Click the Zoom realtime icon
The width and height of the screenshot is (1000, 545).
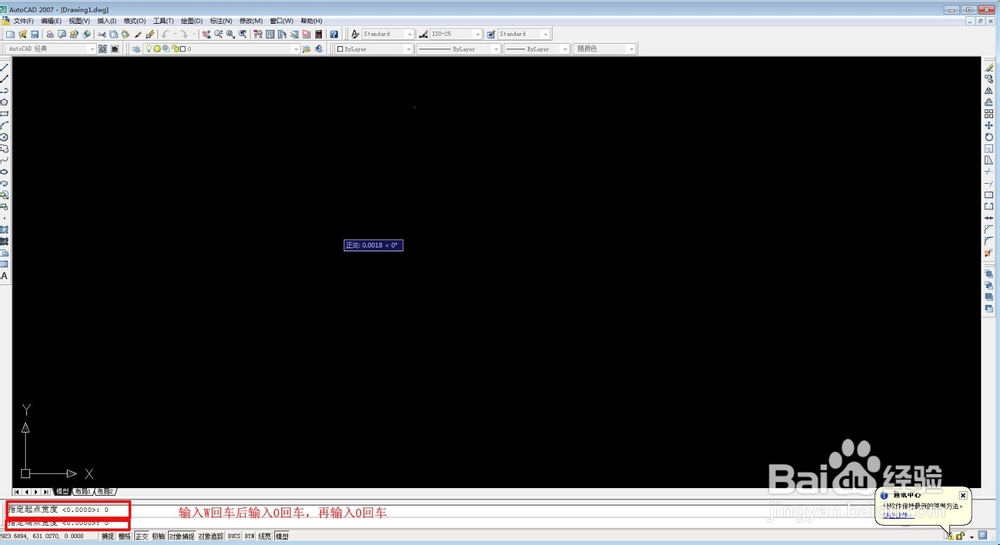coord(219,34)
